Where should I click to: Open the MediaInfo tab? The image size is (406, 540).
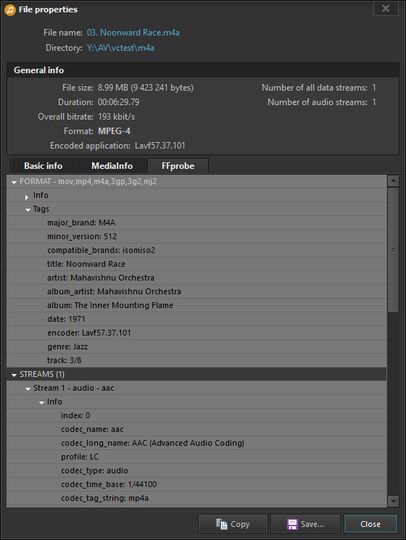click(112, 166)
